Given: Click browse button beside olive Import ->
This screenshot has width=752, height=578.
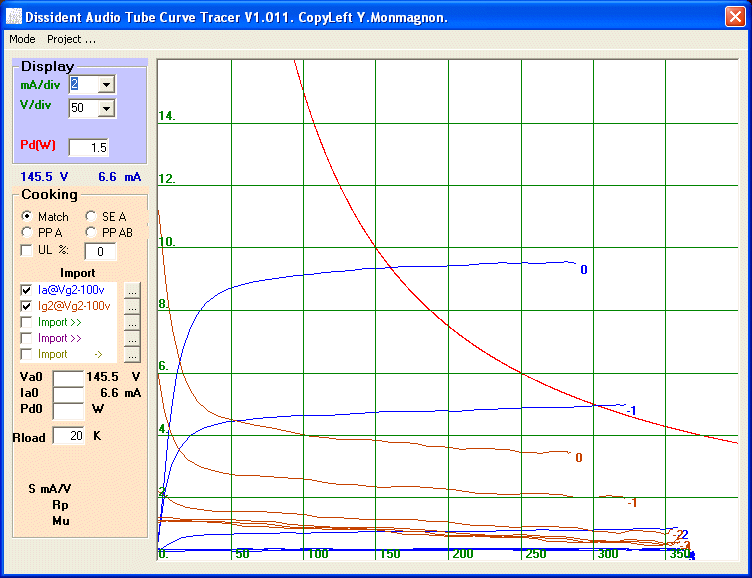Looking at the screenshot, I should click(x=132, y=354).
